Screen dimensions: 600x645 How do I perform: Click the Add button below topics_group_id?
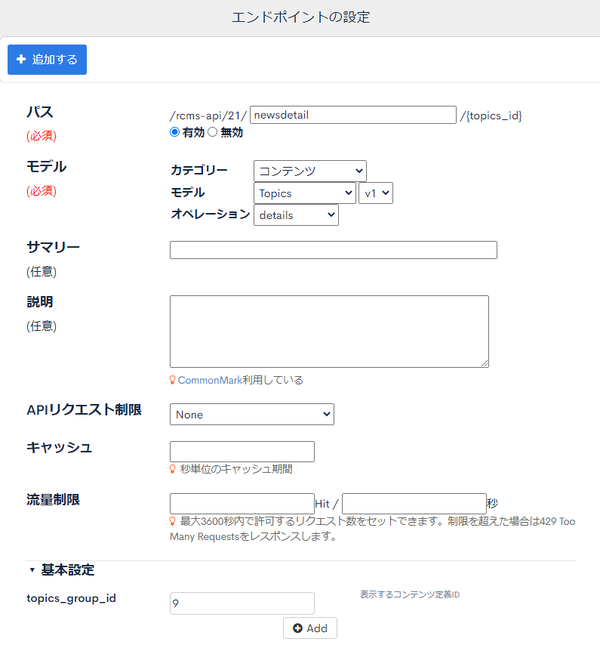pyautogui.click(x=310, y=628)
